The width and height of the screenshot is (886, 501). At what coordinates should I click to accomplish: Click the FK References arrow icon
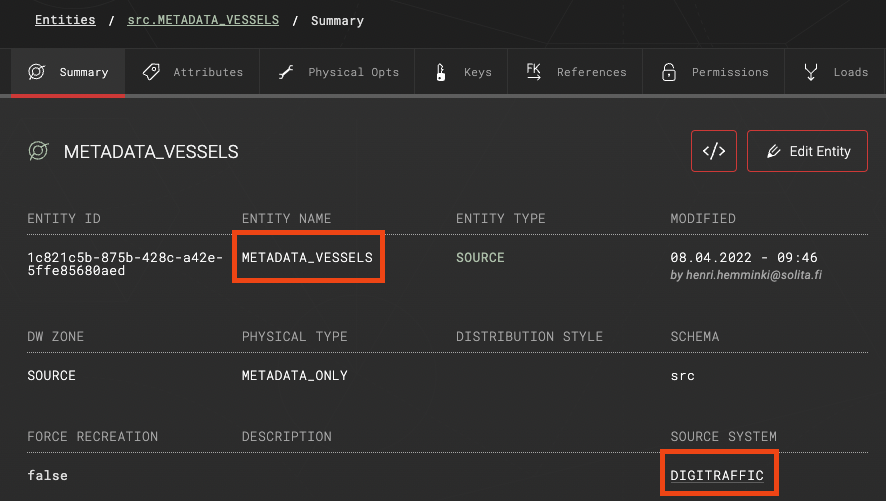(x=533, y=72)
